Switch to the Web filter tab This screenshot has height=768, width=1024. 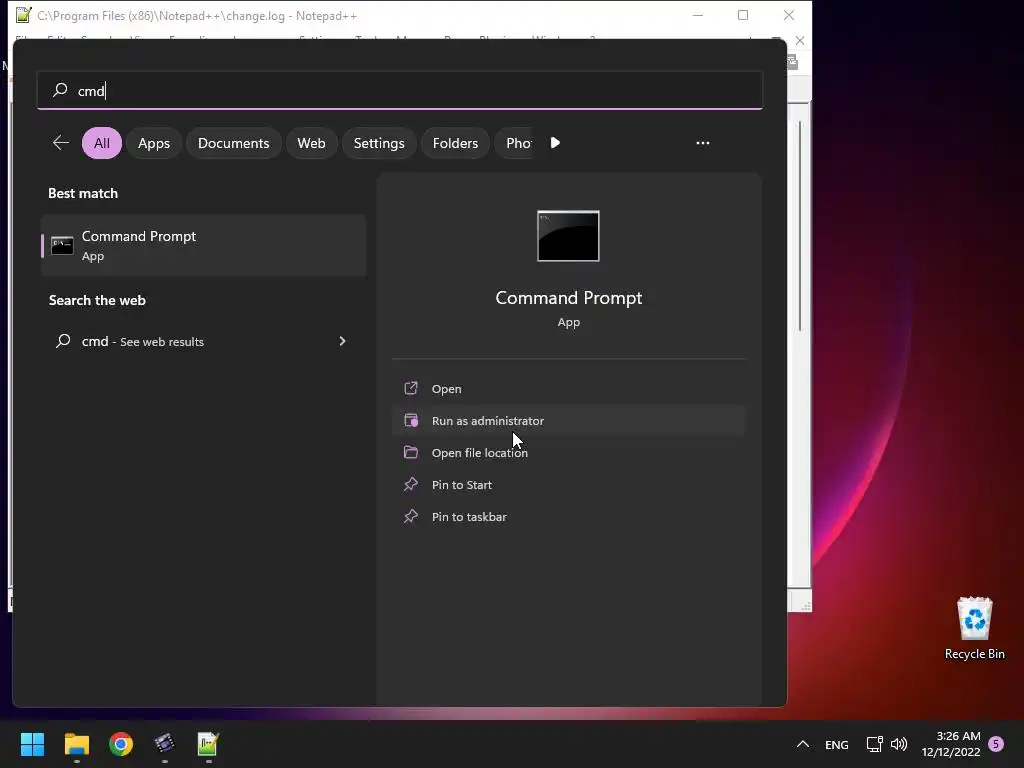coord(312,143)
